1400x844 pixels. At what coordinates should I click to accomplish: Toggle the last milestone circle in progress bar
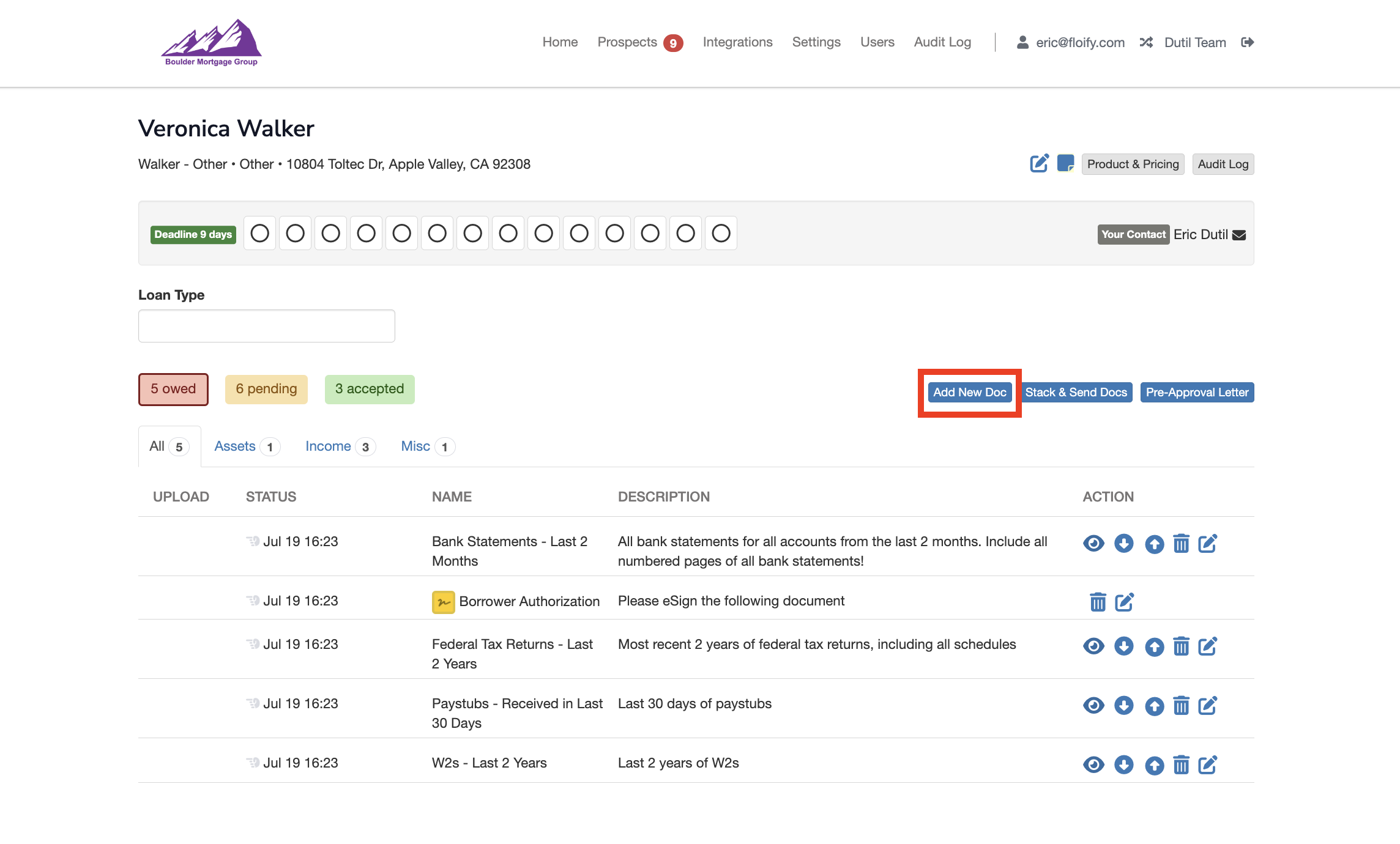[720, 233]
